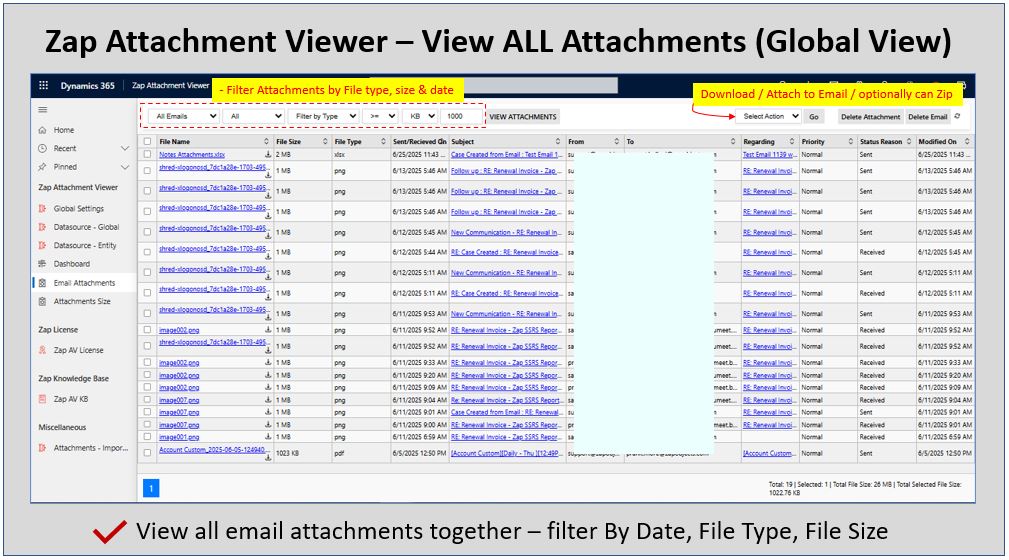Image resolution: width=1009 pixels, height=560 pixels.
Task: Check the Account Custom pdf row checkbox
Action: point(148,453)
